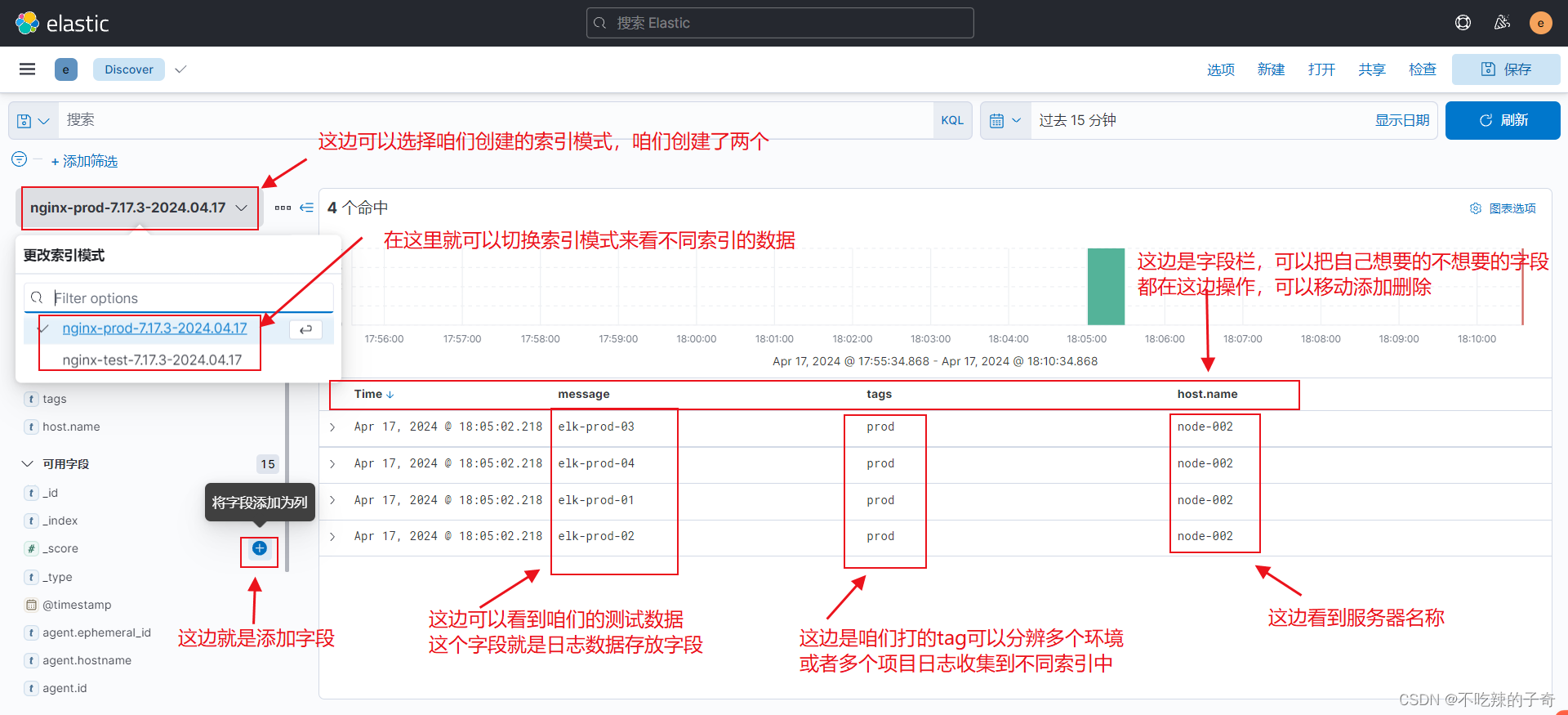Click the @timestamp date type icon
The width and height of the screenshot is (1568, 715).
(x=32, y=605)
